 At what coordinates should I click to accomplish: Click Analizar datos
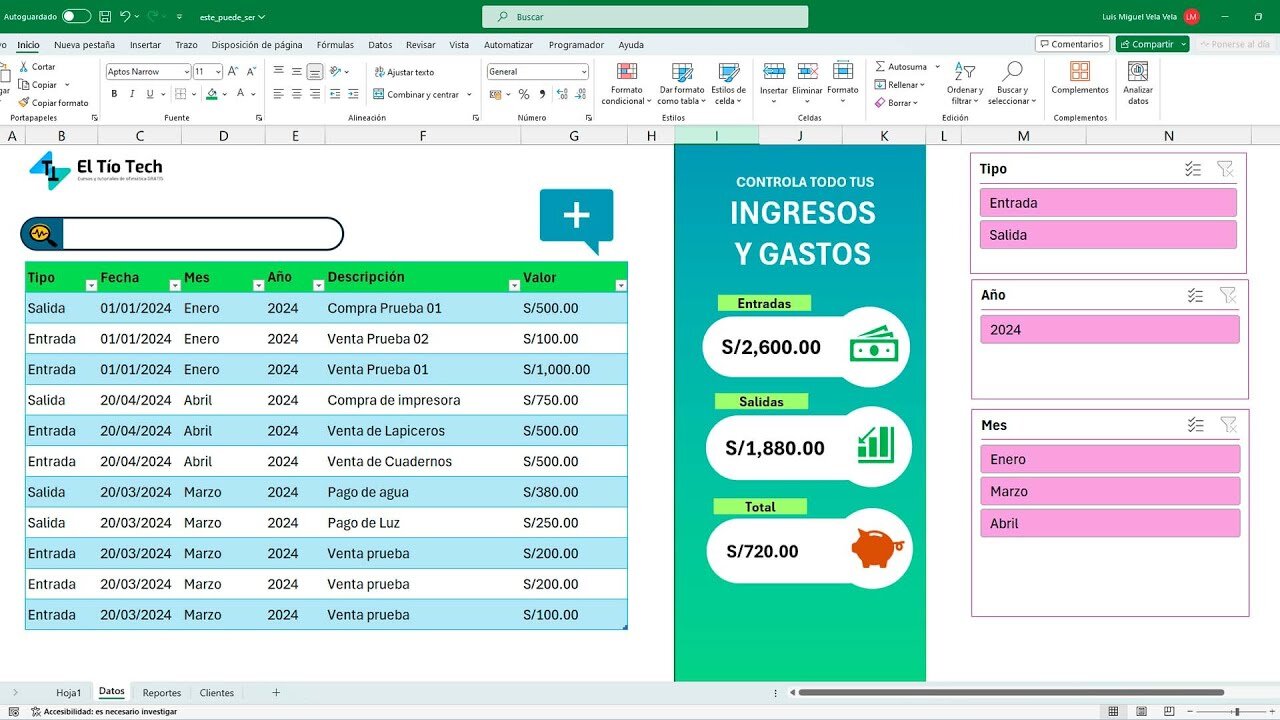(x=1138, y=83)
